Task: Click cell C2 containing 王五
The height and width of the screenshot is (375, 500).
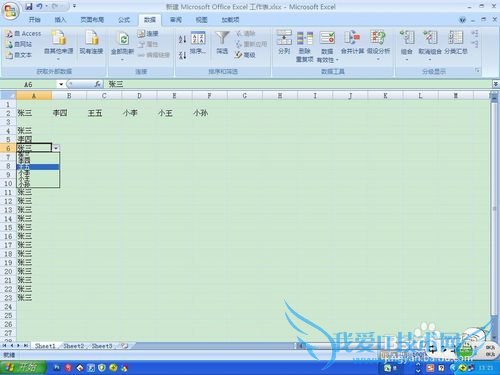Action: (104, 113)
